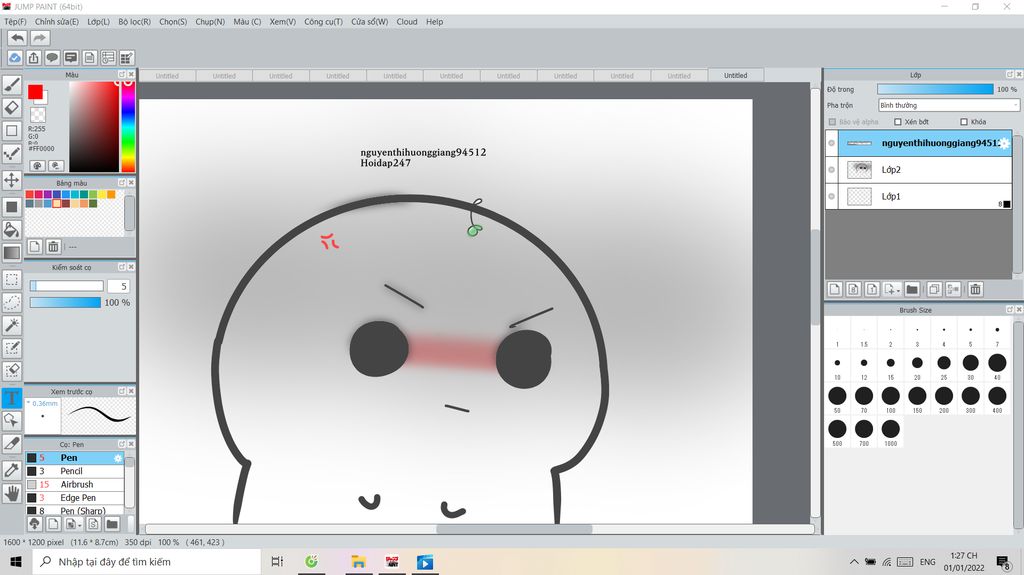Expand the add layer dropdown arrow
The image size is (1024, 575).
899,290
